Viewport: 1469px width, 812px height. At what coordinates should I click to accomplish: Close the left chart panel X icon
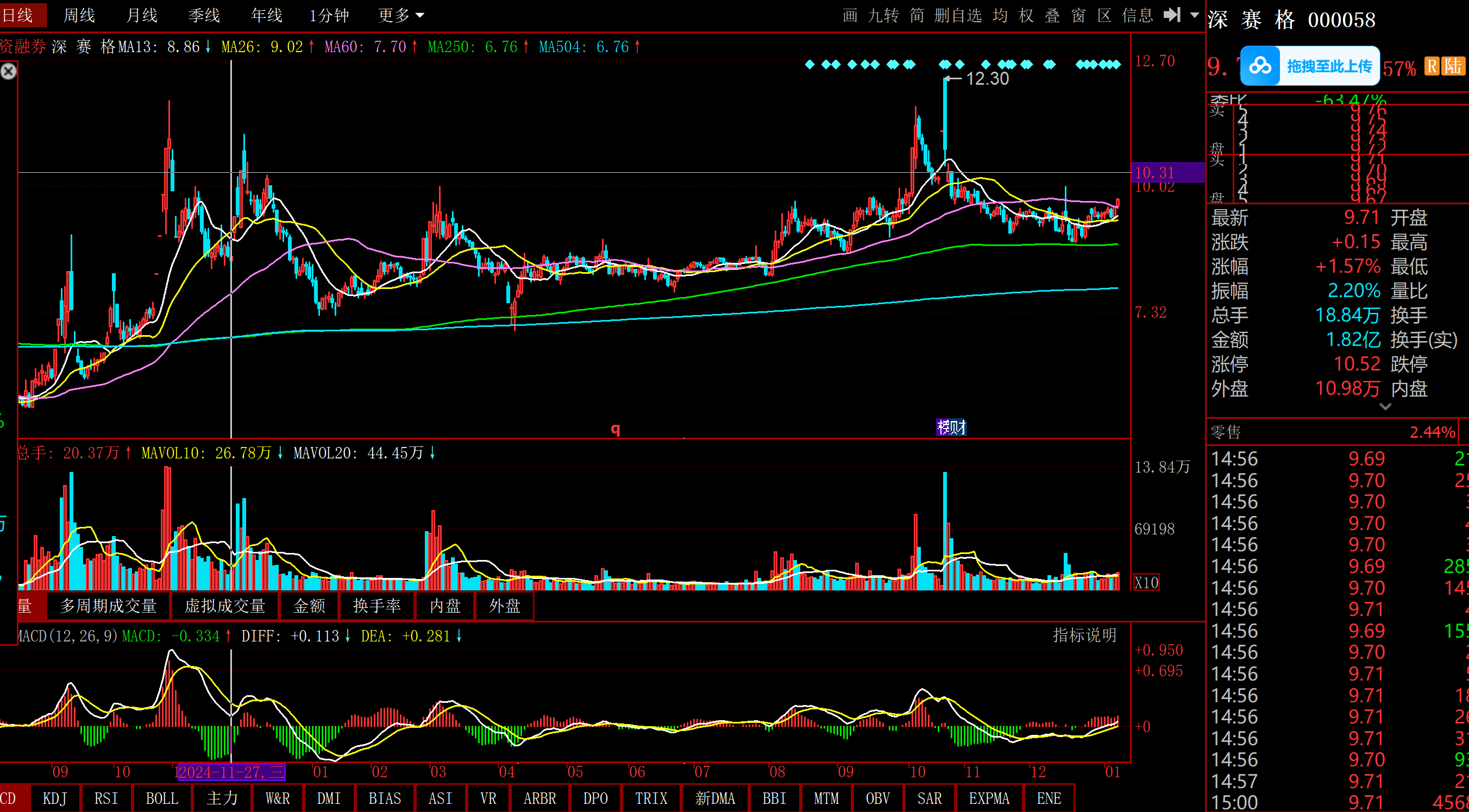coord(9,71)
